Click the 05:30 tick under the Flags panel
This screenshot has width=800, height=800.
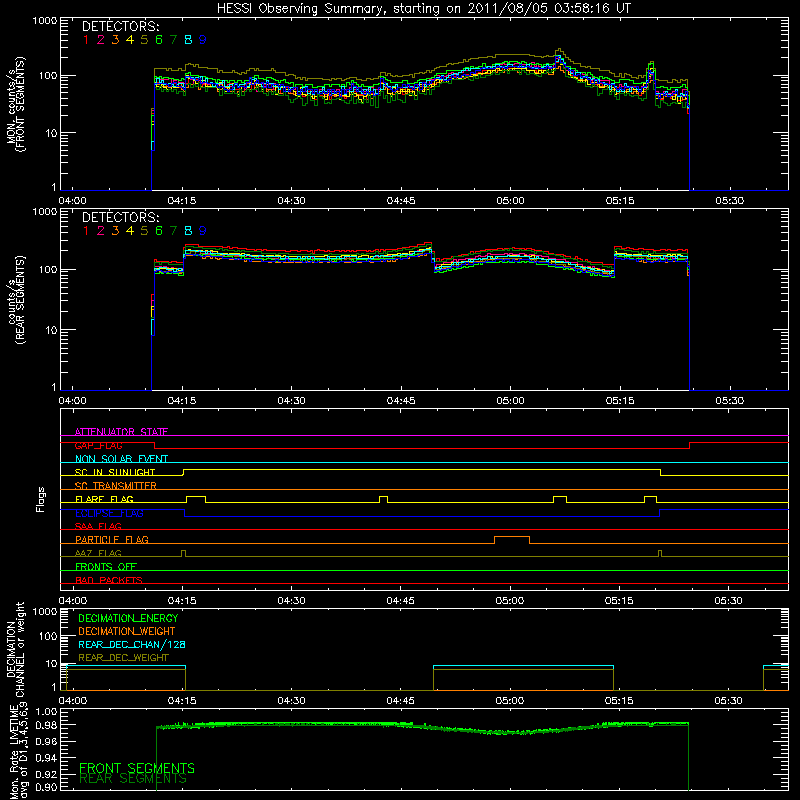click(x=728, y=601)
